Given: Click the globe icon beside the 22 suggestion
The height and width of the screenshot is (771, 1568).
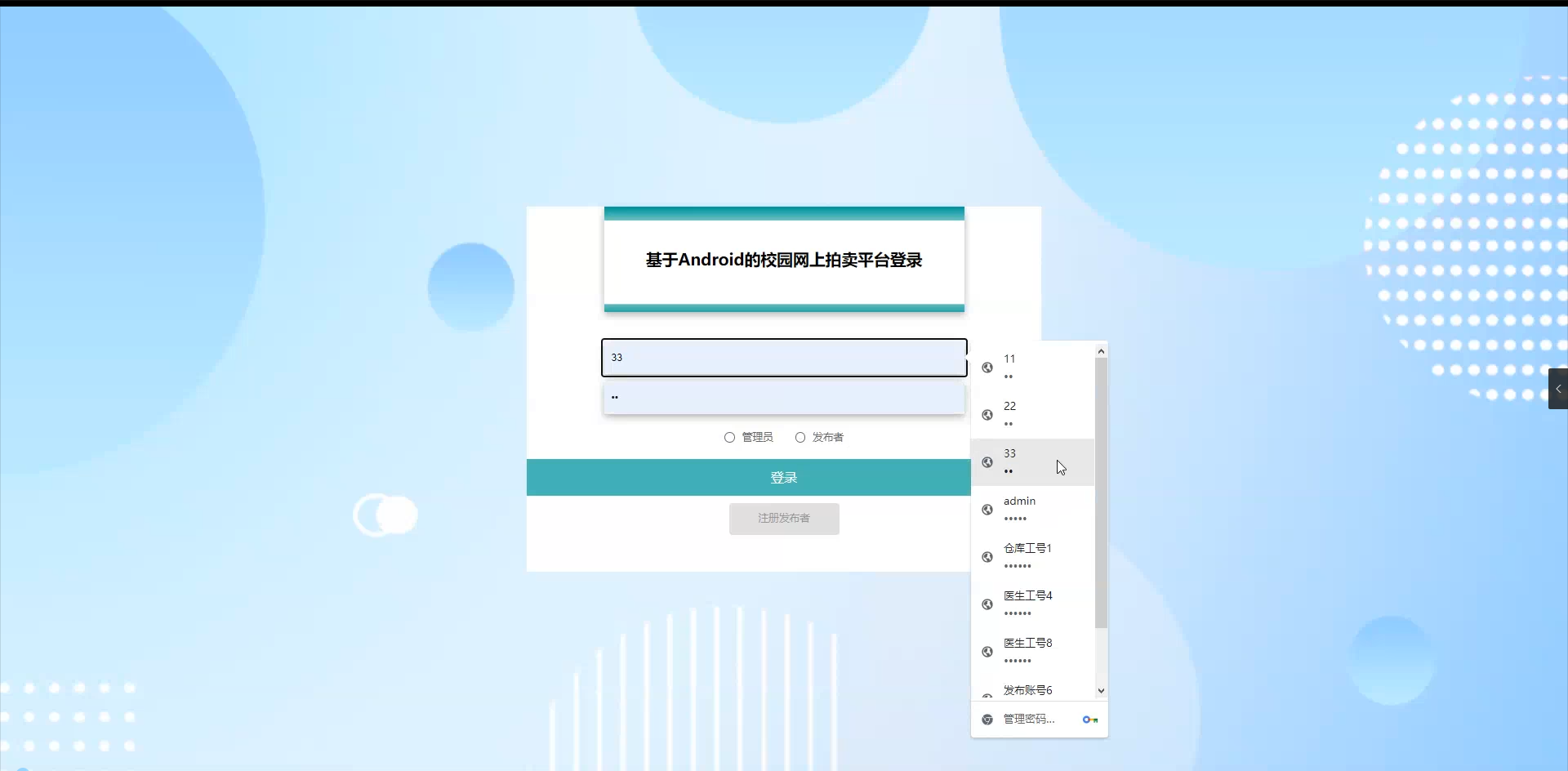Looking at the screenshot, I should coord(988,415).
